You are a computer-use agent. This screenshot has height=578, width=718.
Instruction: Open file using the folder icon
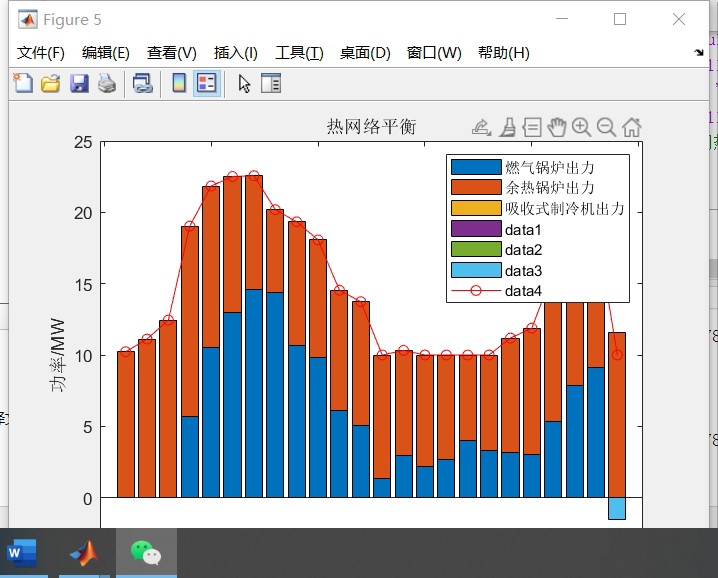50,84
